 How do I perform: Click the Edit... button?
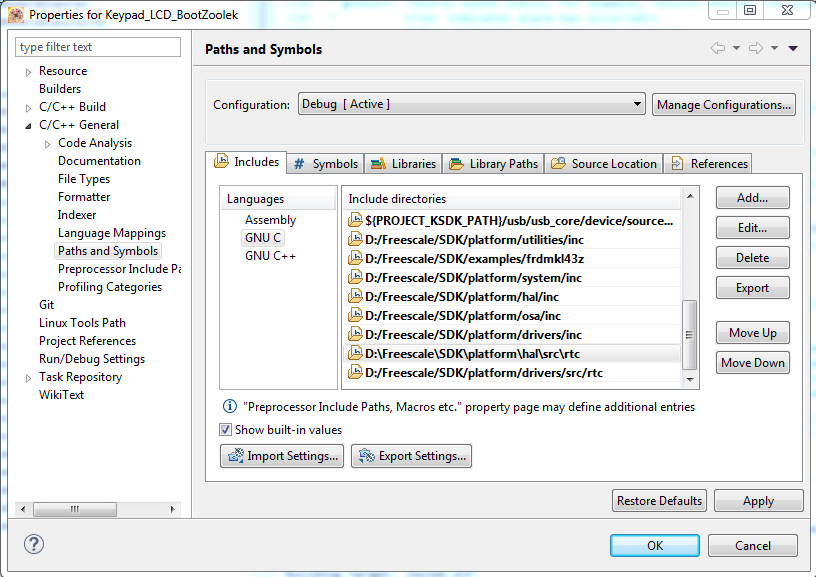(753, 228)
